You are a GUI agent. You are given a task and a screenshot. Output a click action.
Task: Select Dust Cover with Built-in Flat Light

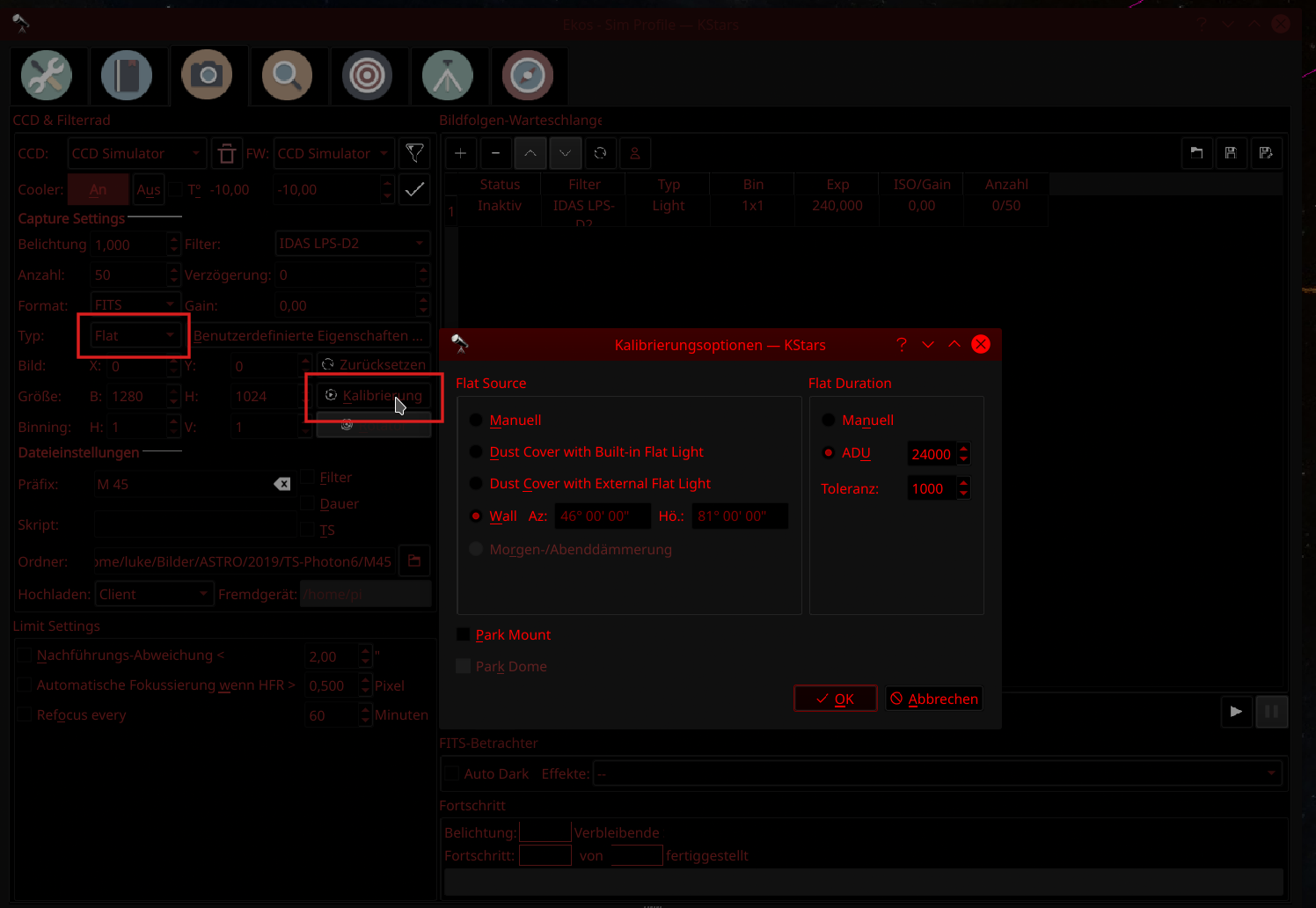point(476,452)
